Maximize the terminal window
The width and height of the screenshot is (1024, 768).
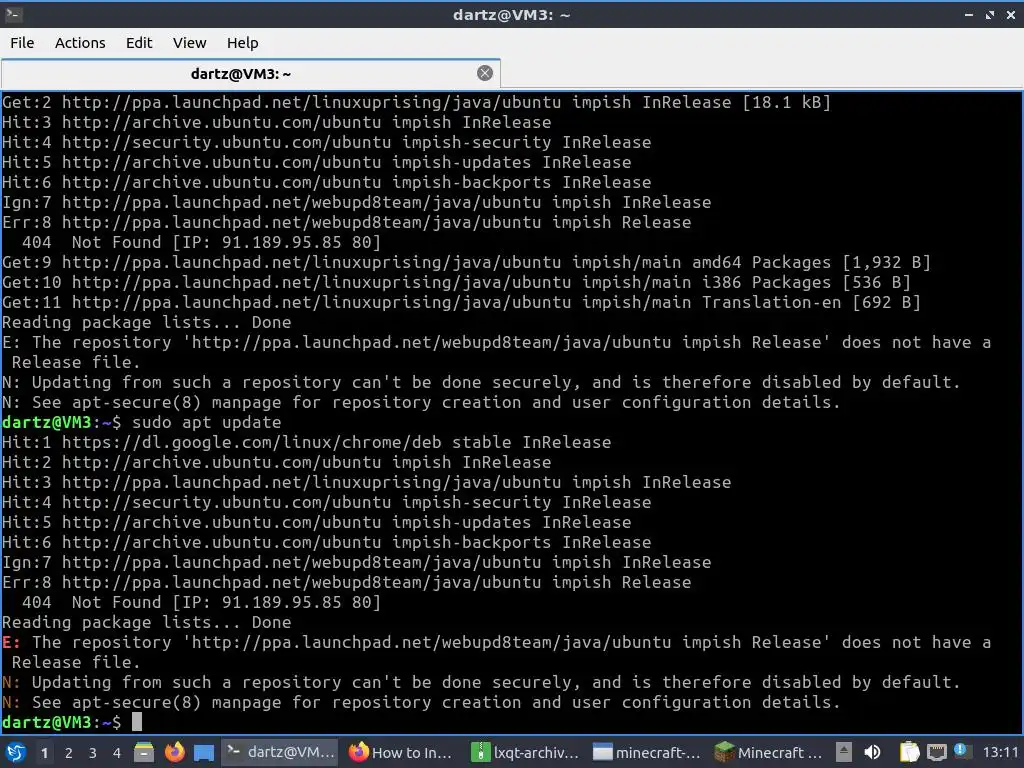(990, 14)
